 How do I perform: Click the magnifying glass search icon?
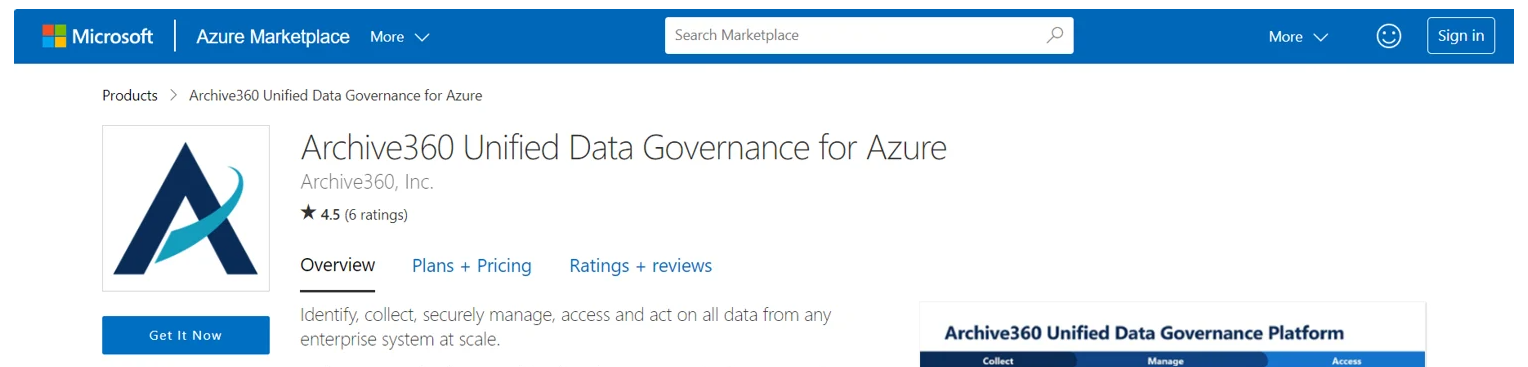coord(1054,35)
